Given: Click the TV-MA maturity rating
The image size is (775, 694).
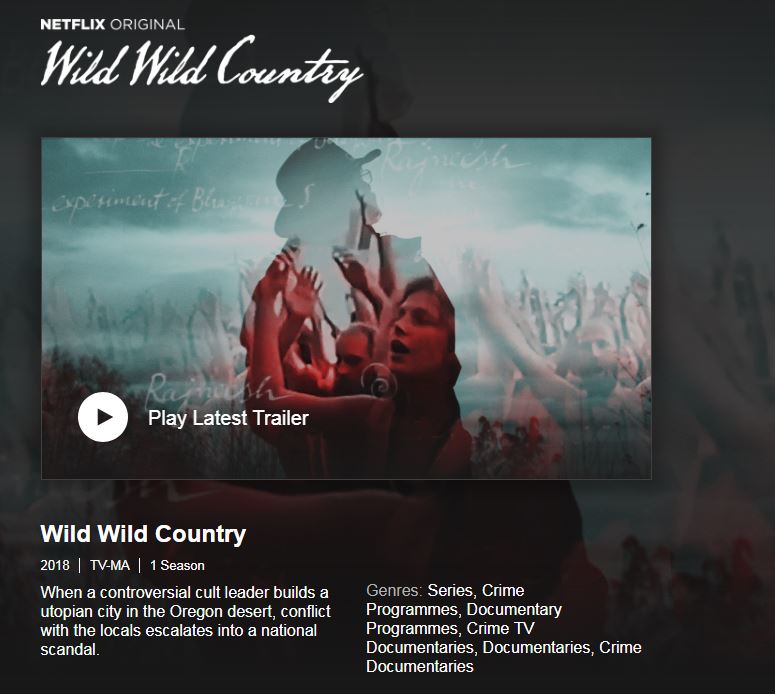Looking at the screenshot, I should point(110,565).
